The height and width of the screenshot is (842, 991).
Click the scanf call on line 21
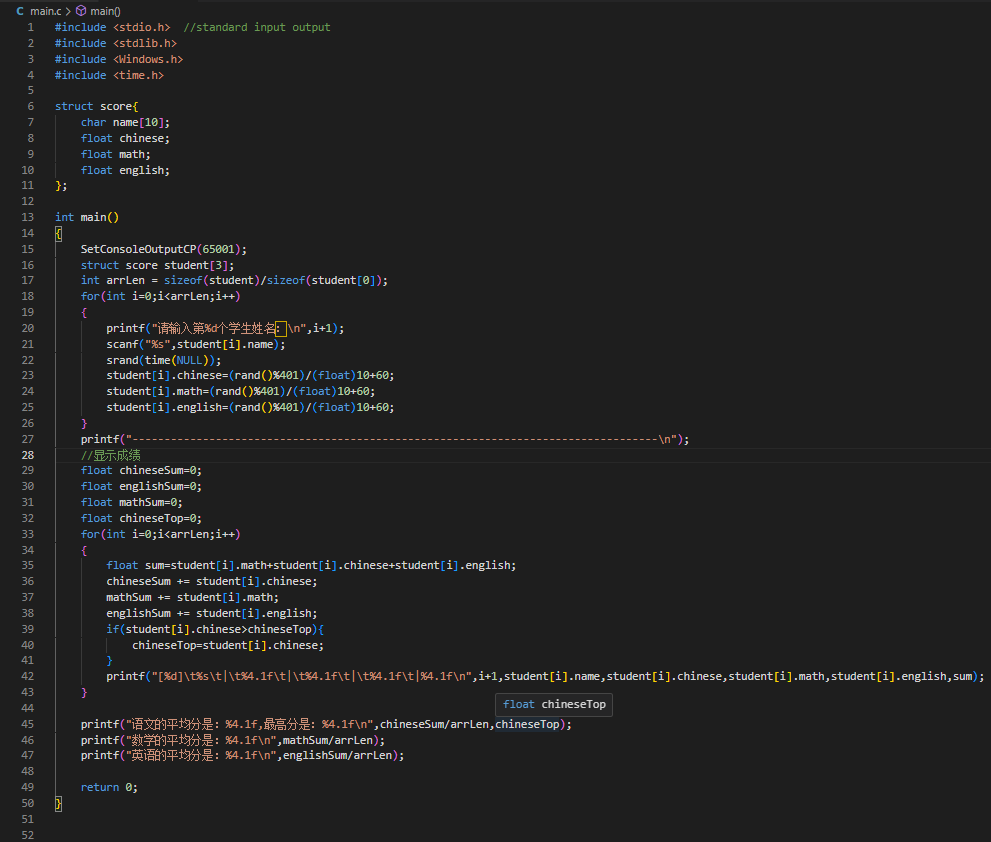click(122, 344)
